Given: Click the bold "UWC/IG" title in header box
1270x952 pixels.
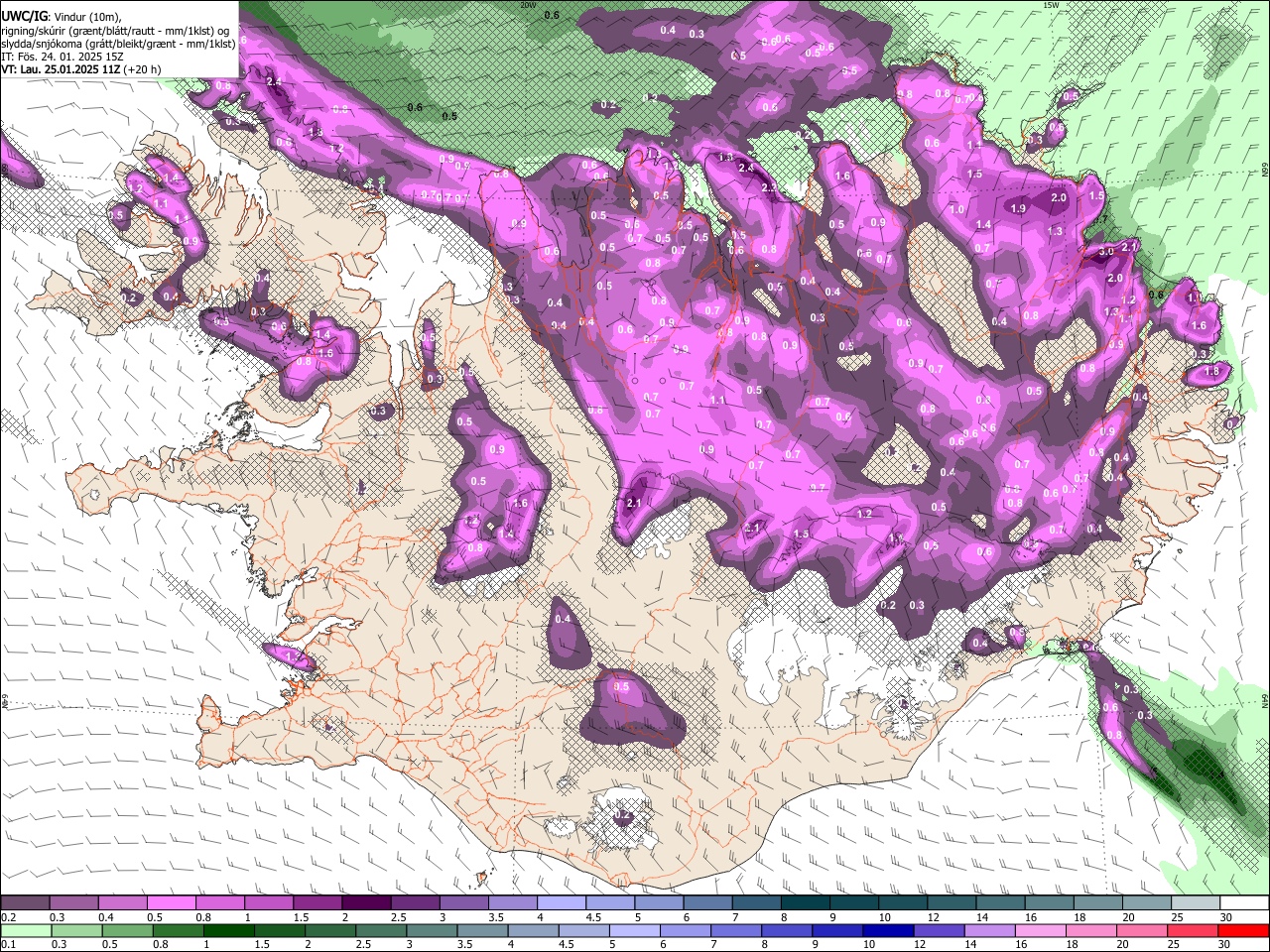Looking at the screenshot, I should click(24, 17).
